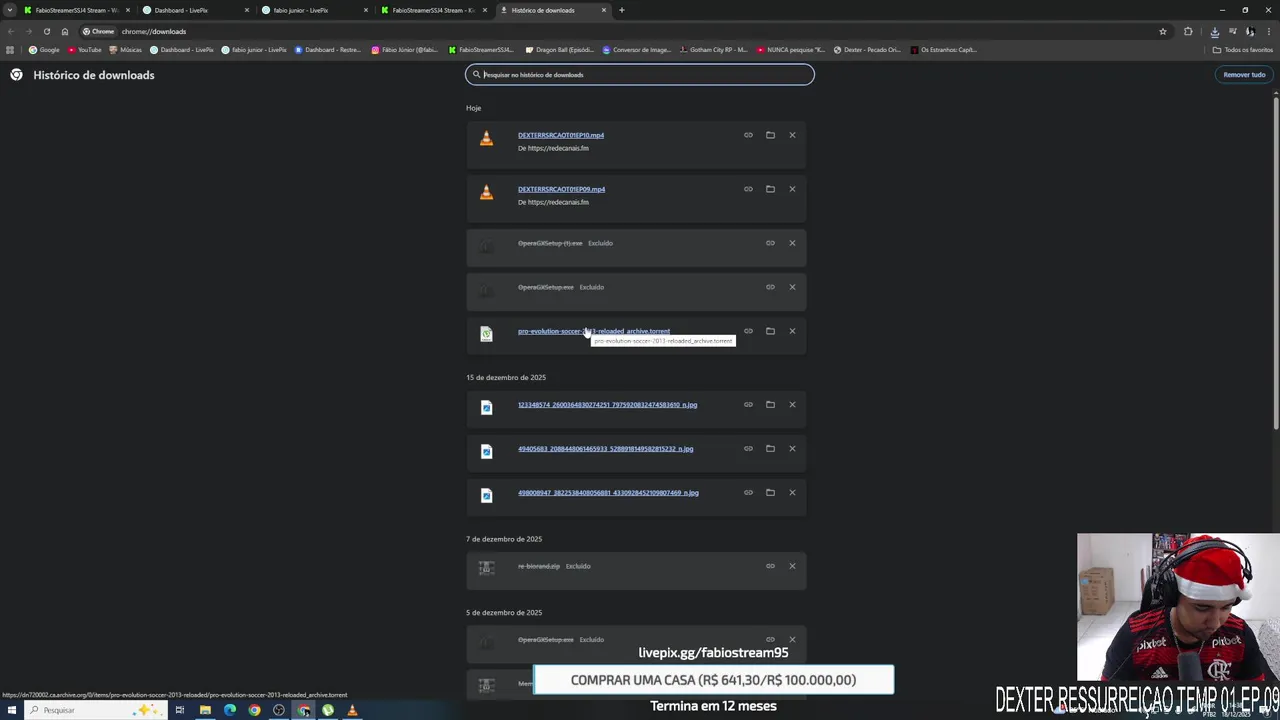
Task: Show 123348574 jpg in folder
Action: [770, 405]
